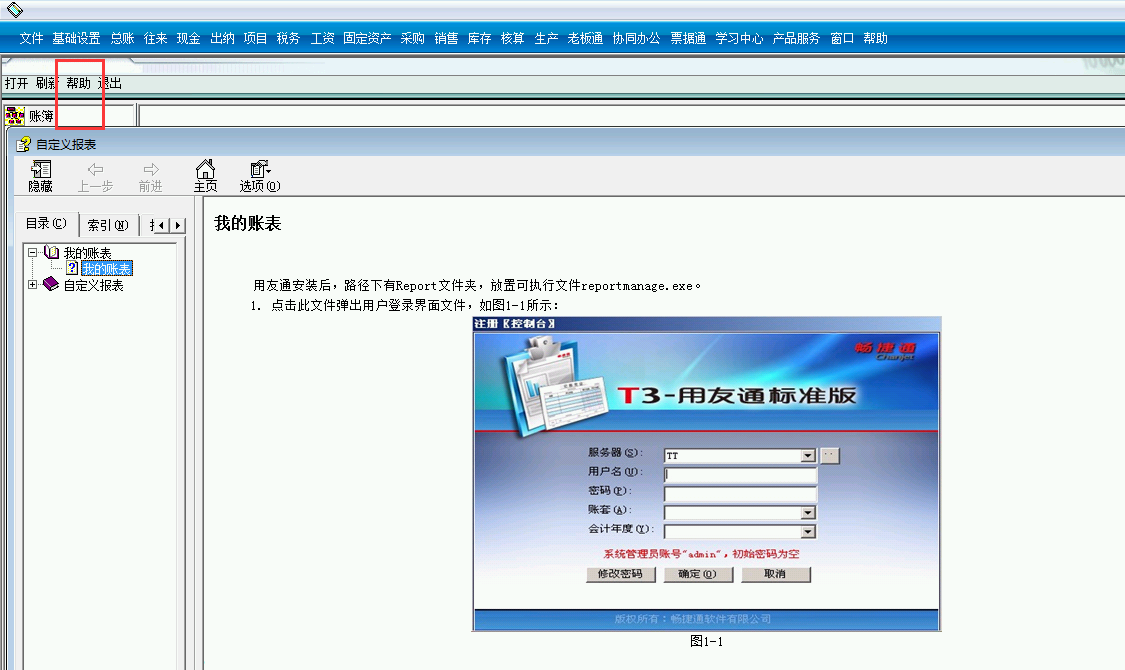The width and height of the screenshot is (1125, 670).
Task: Open the 销售 menu
Action: coord(446,39)
